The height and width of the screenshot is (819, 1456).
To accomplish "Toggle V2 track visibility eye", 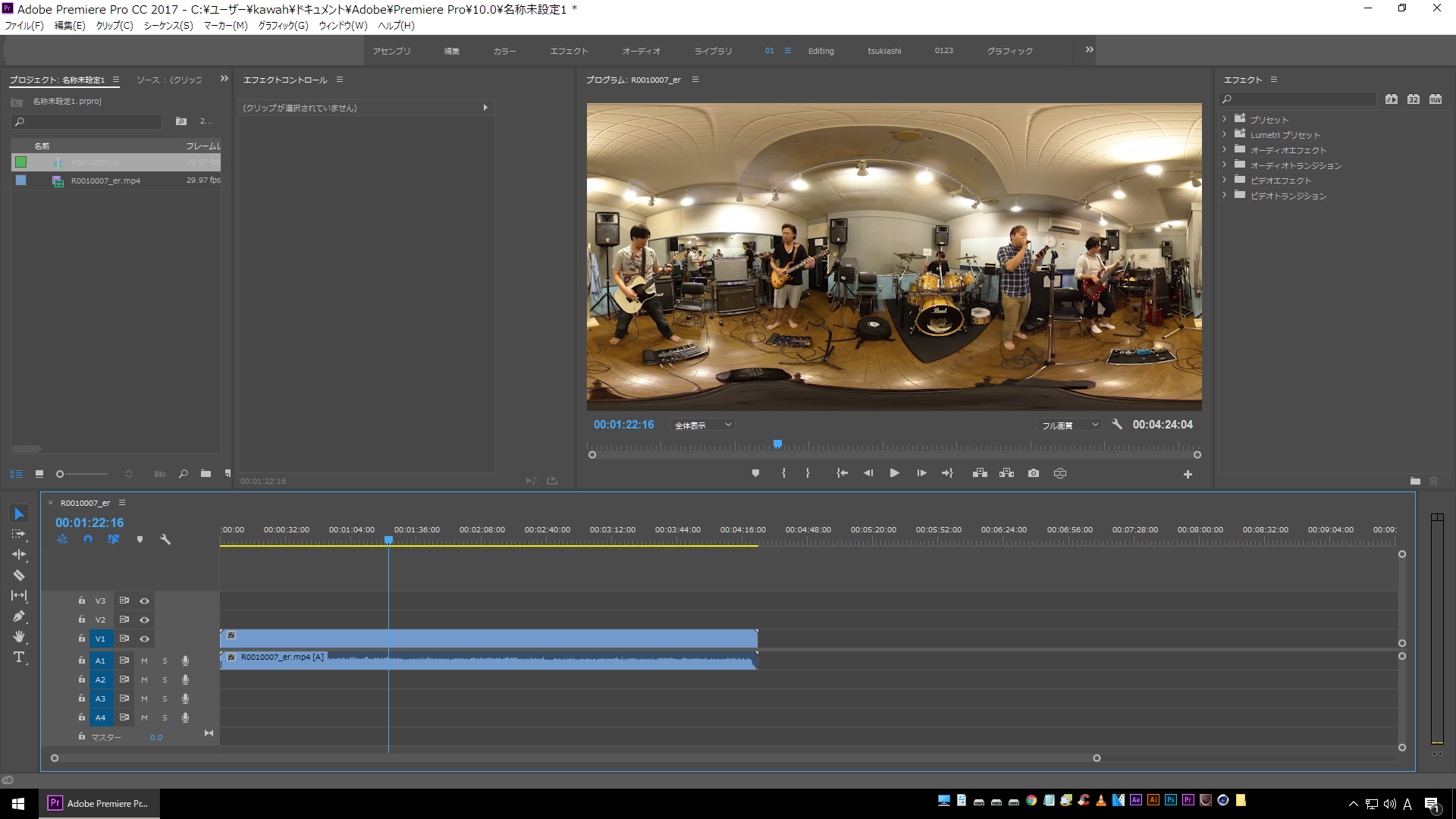I will tap(144, 620).
